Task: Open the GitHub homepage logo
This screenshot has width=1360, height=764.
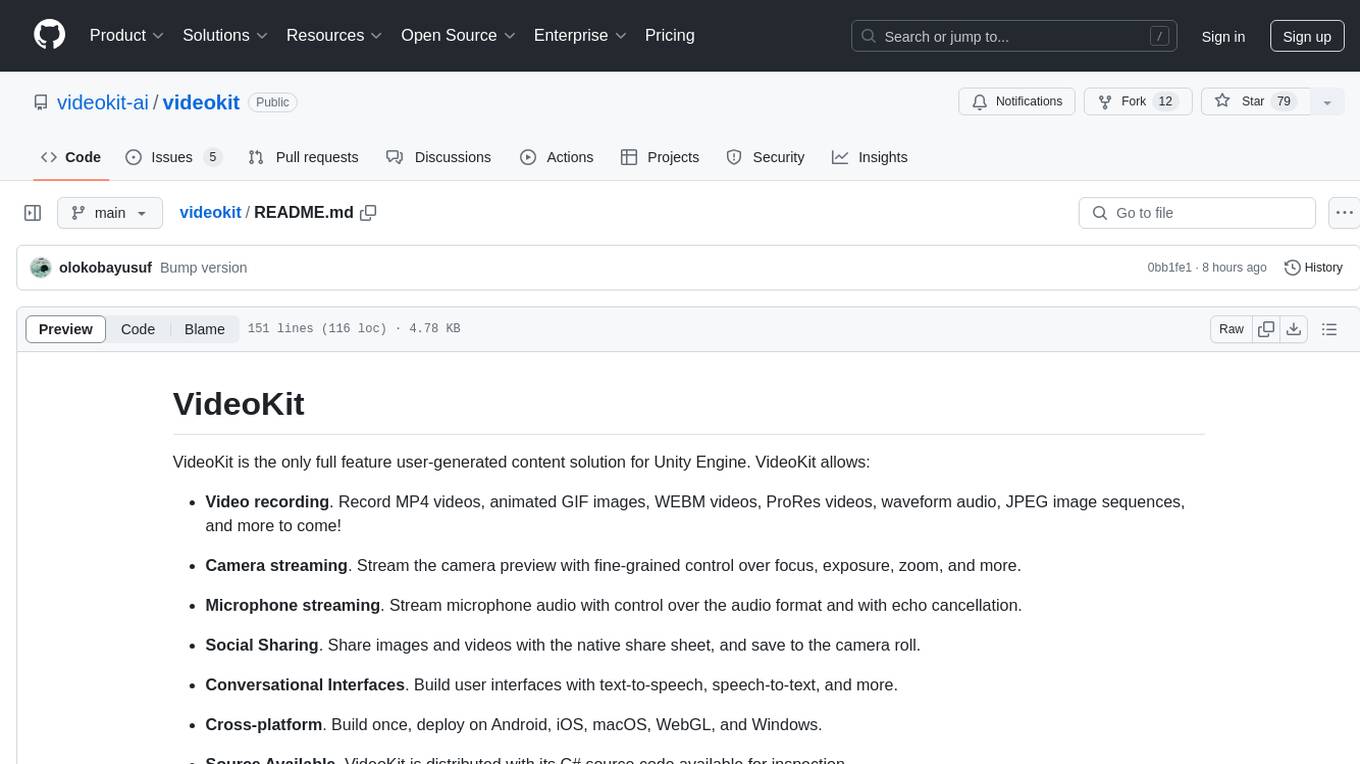Action: 49,35
